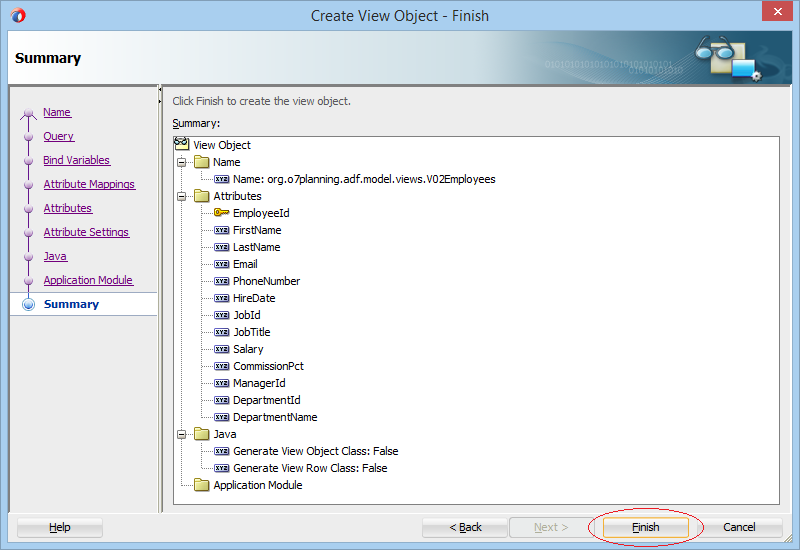The height and width of the screenshot is (550, 800).
Task: Click the View Object root icon
Action: coord(182,144)
